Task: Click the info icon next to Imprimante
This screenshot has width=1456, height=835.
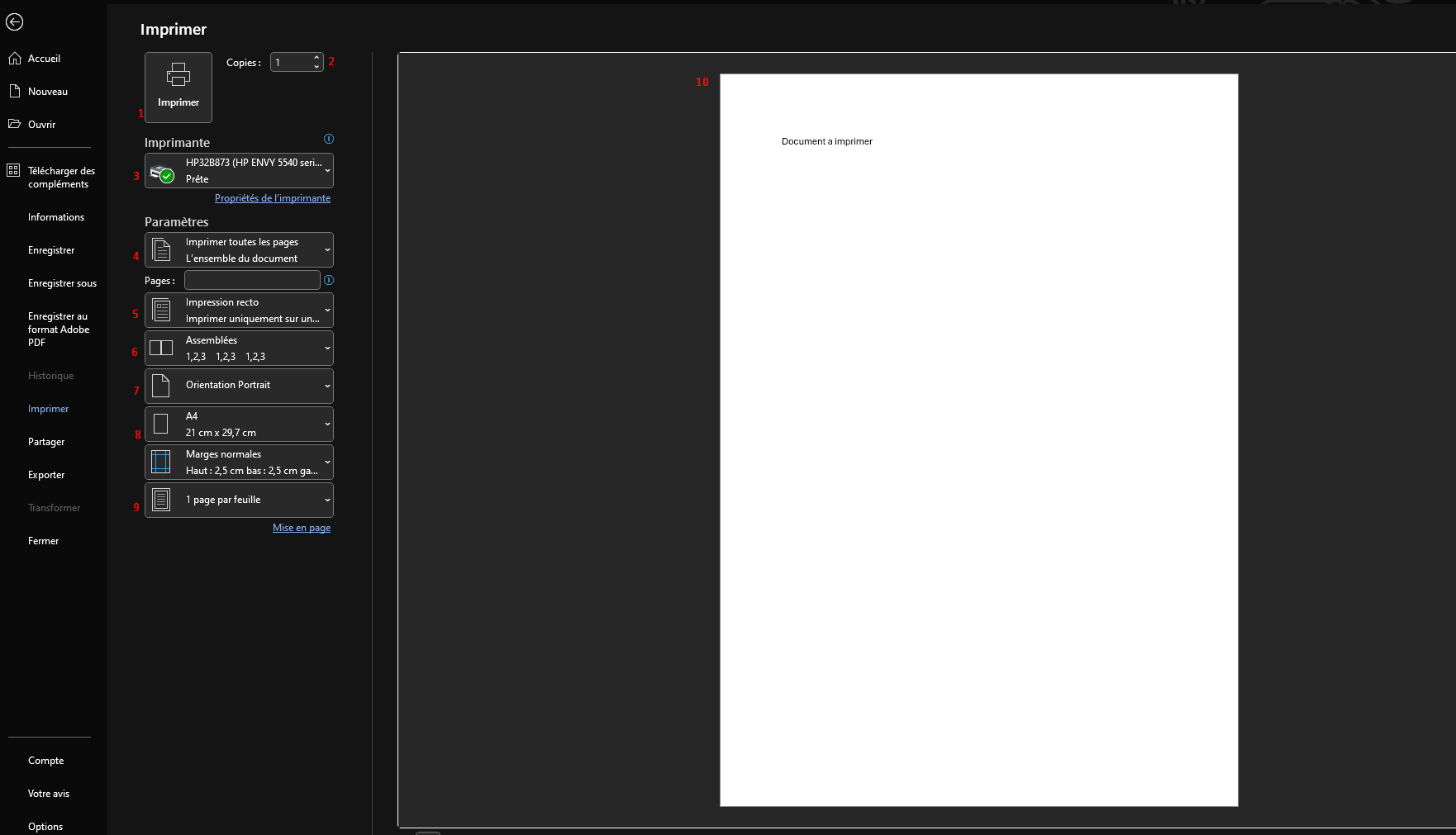Action: [329, 139]
